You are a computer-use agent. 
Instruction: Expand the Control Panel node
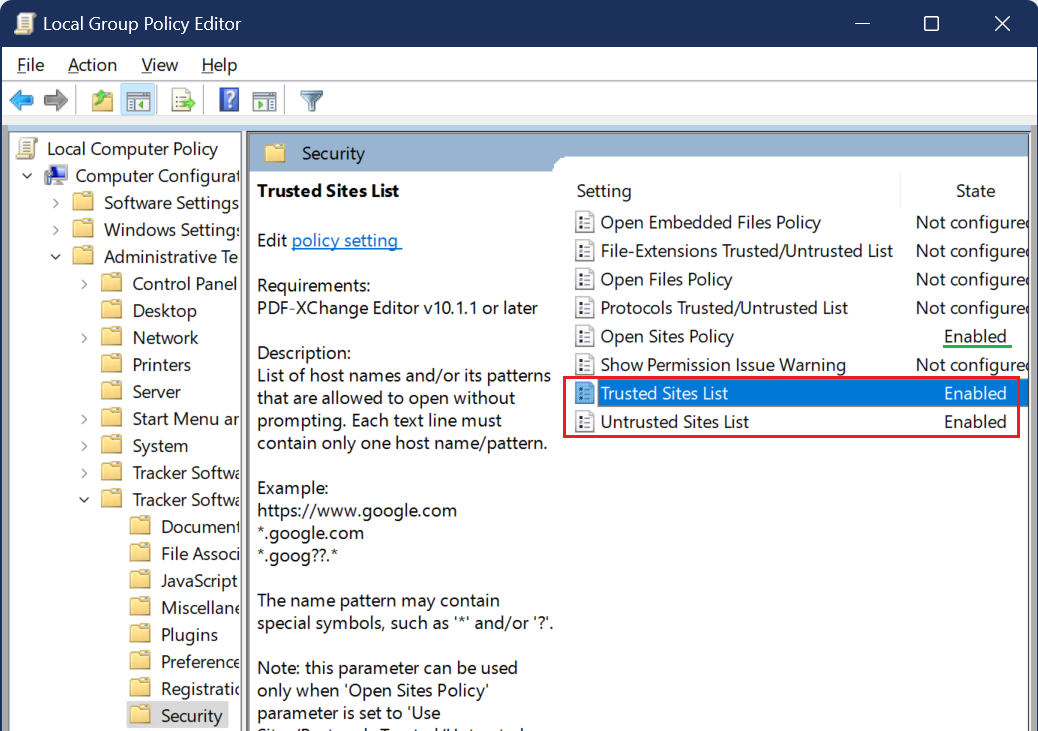coord(84,285)
